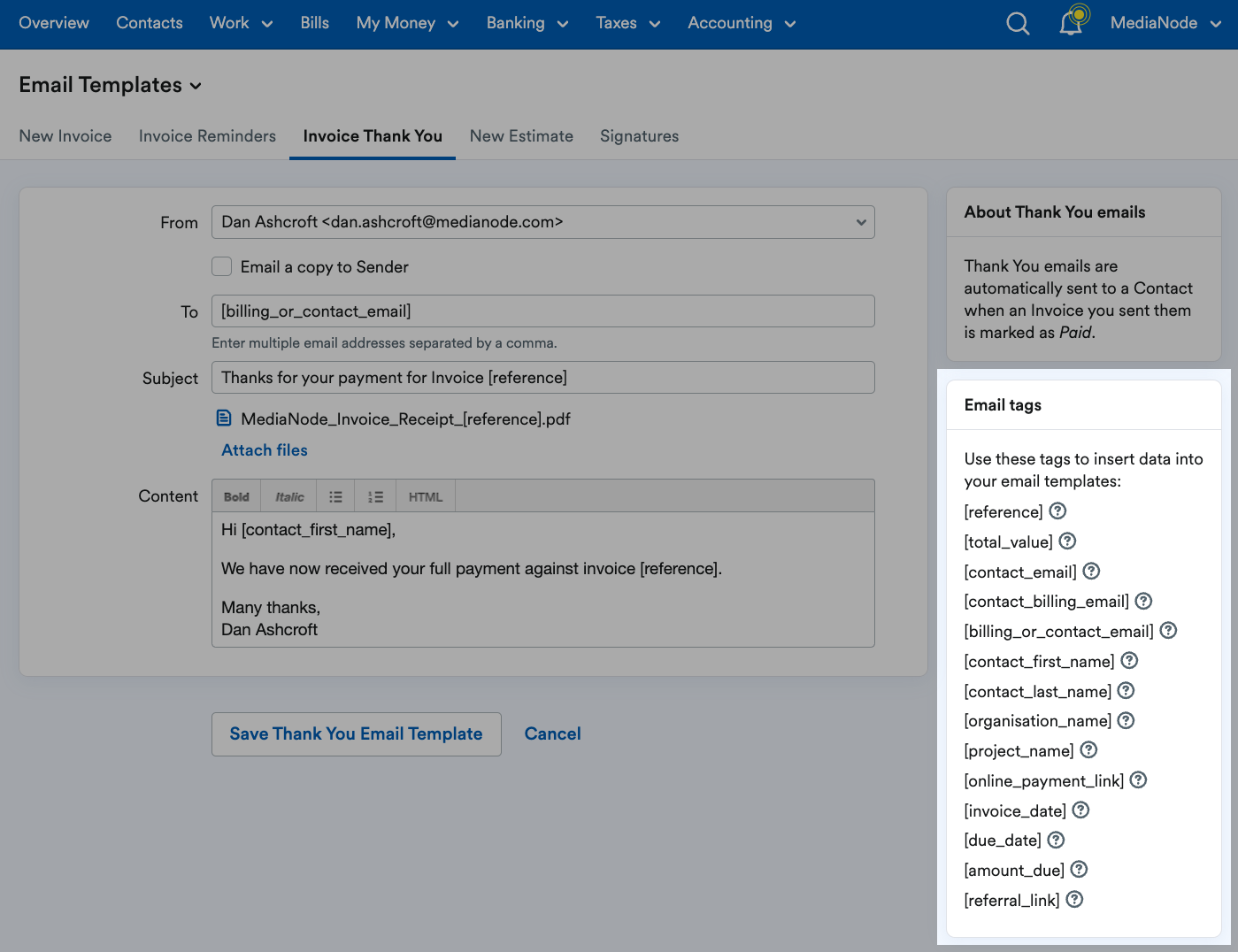Click the 'Email tags' panel heading
This screenshot has height=952, width=1238.
(x=1003, y=405)
